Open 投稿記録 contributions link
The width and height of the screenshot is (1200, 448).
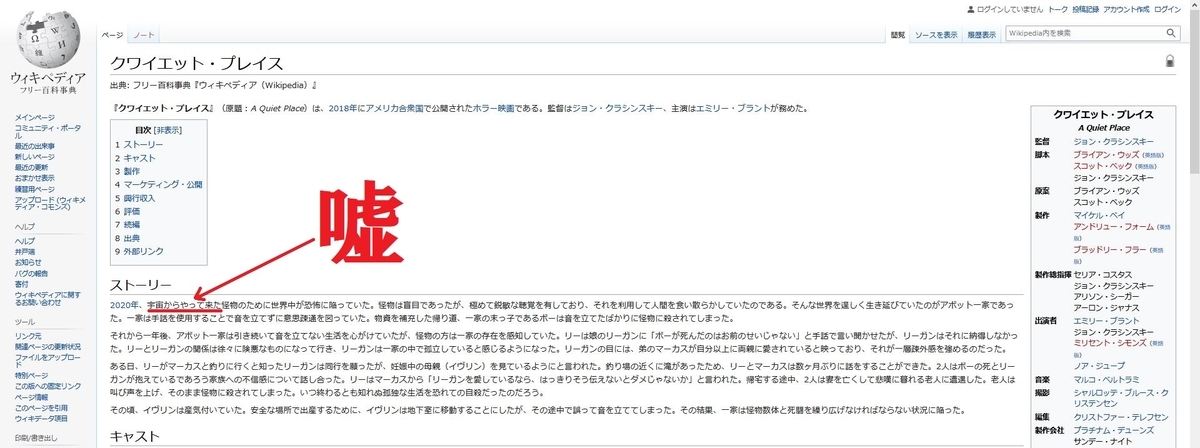[1085, 8]
